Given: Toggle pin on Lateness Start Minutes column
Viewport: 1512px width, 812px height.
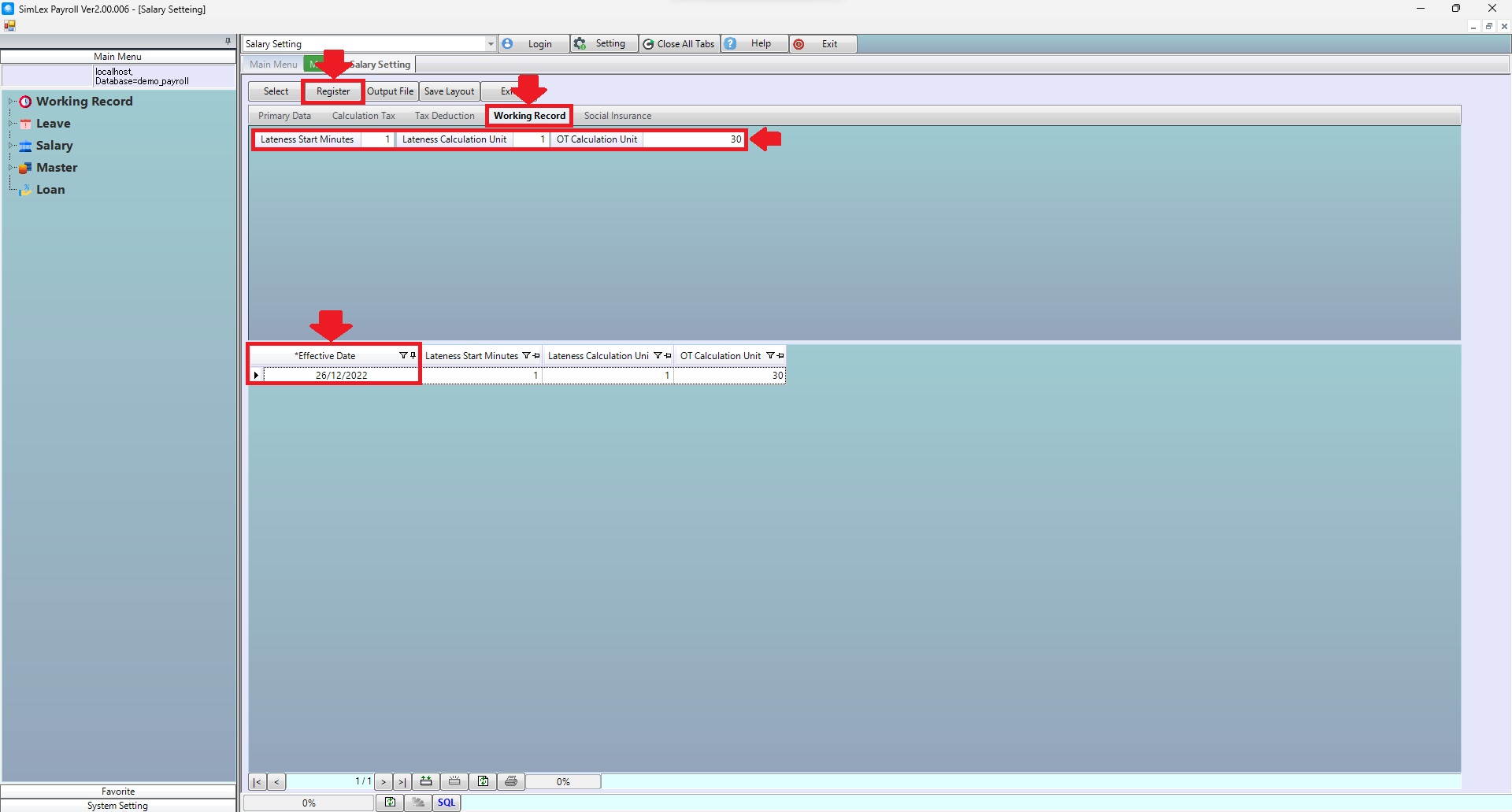Looking at the screenshot, I should tap(536, 356).
